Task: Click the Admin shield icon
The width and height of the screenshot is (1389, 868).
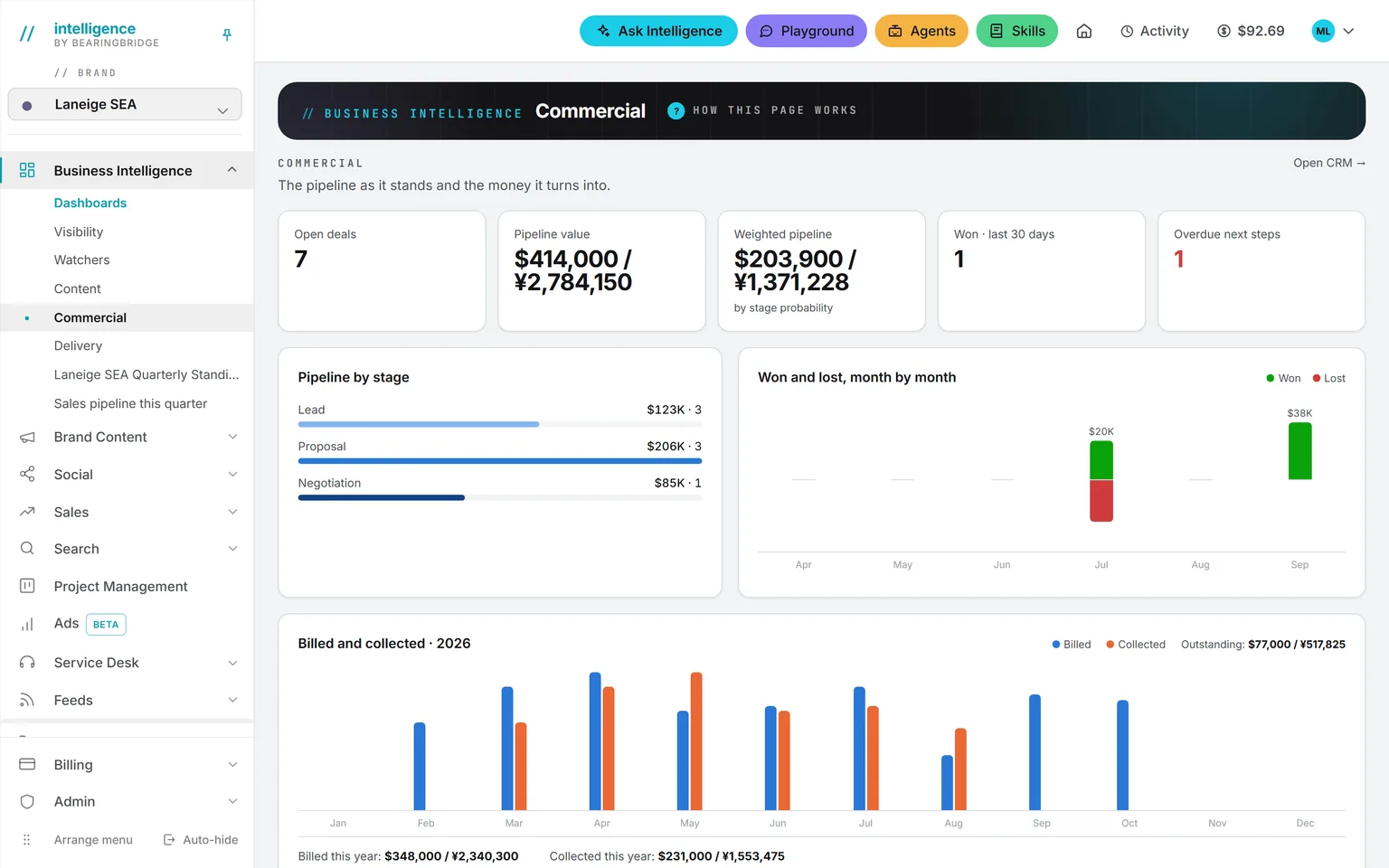Action: (x=27, y=801)
